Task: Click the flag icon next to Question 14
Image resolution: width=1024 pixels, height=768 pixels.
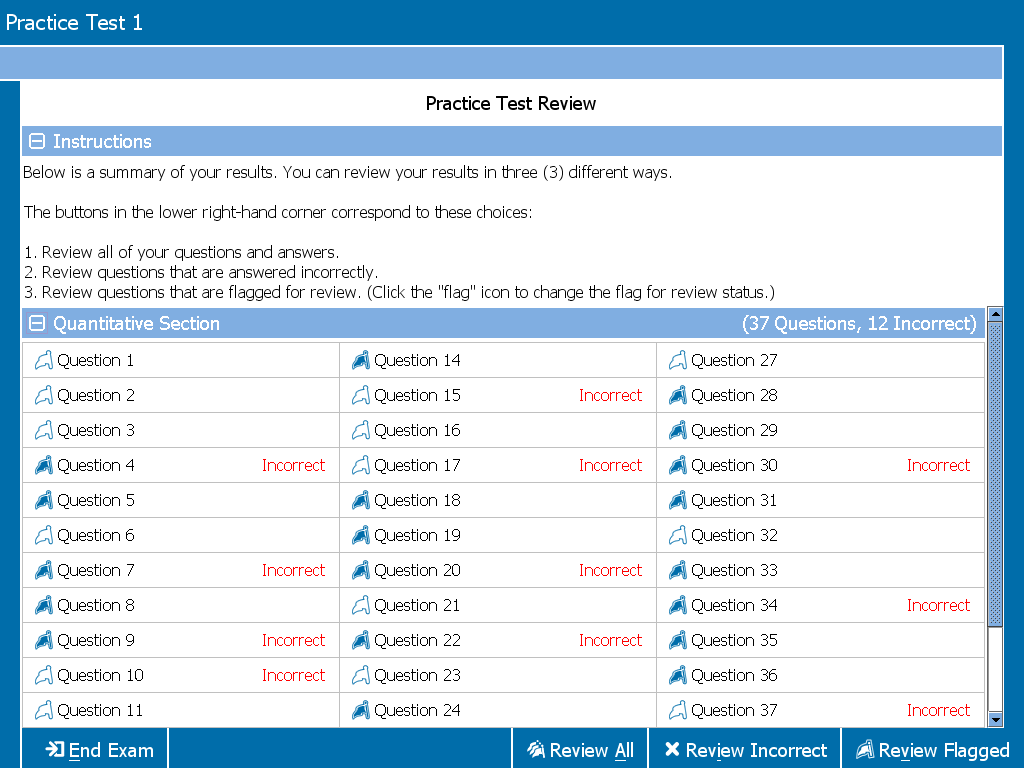Action: pyautogui.click(x=360, y=360)
